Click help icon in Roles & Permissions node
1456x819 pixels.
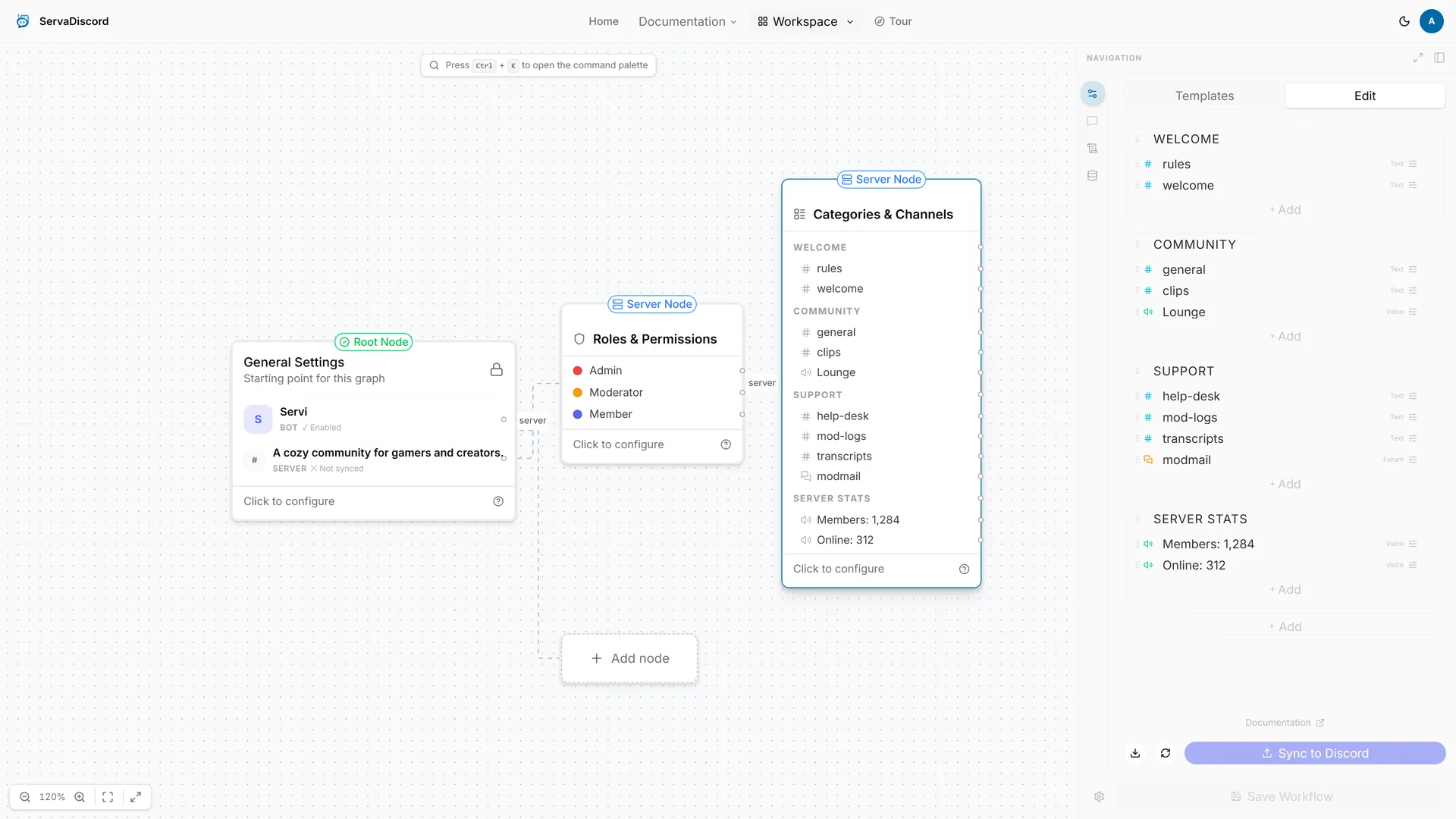(726, 444)
